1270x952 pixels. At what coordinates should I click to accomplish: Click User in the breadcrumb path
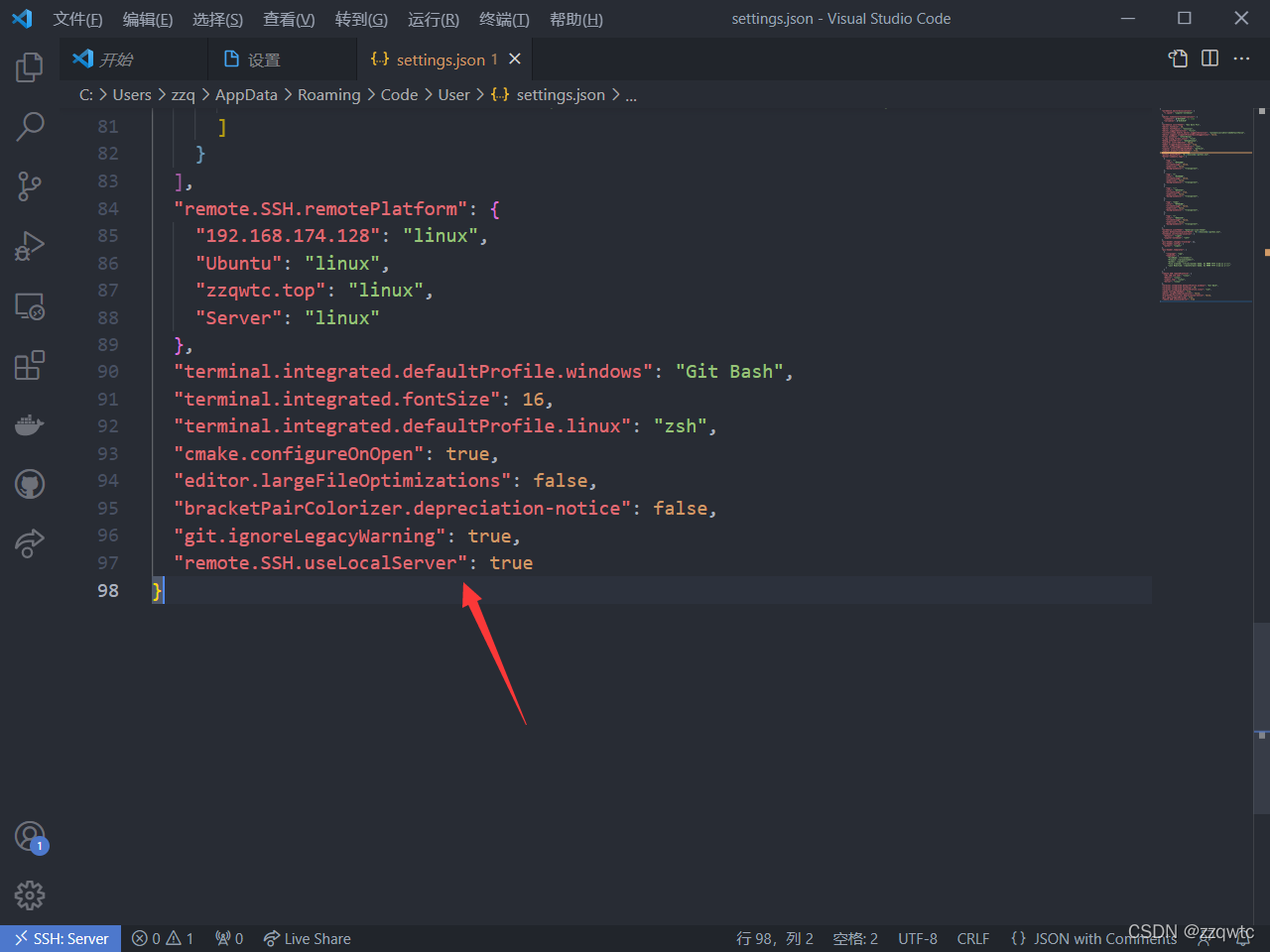pyautogui.click(x=454, y=94)
